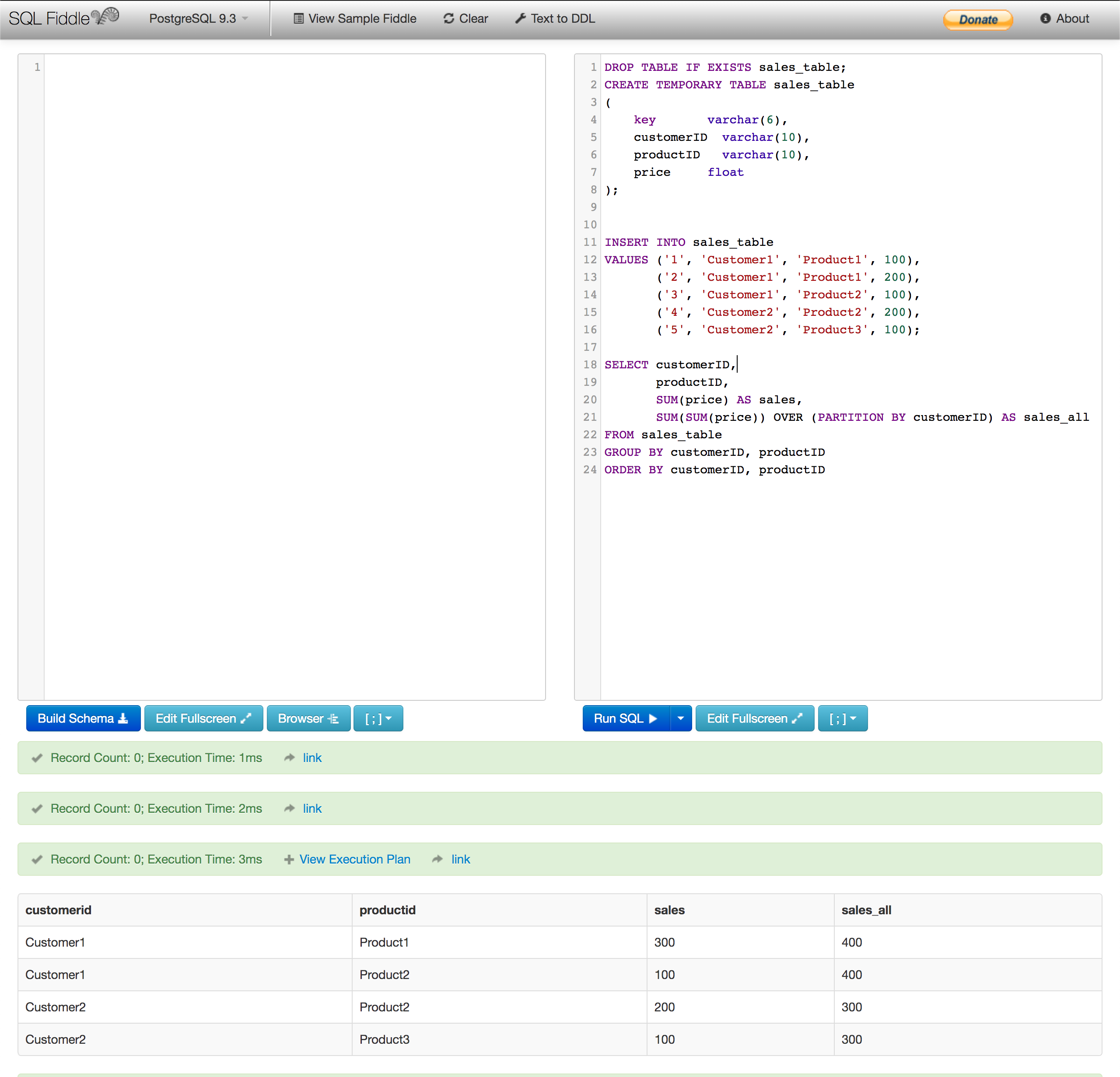Expand query panel terminator dropdown
Viewport: 1120px width, 1077px height.
pos(843,718)
